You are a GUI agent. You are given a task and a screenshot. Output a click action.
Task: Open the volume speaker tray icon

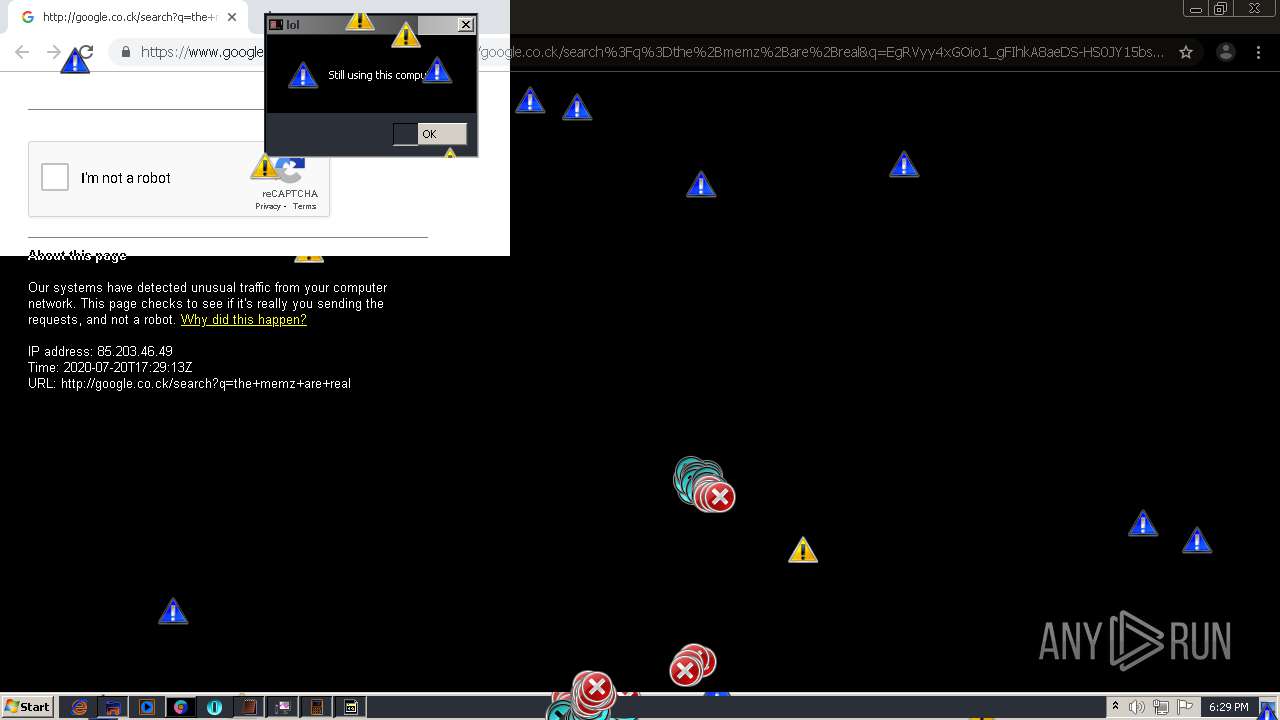(x=1137, y=707)
